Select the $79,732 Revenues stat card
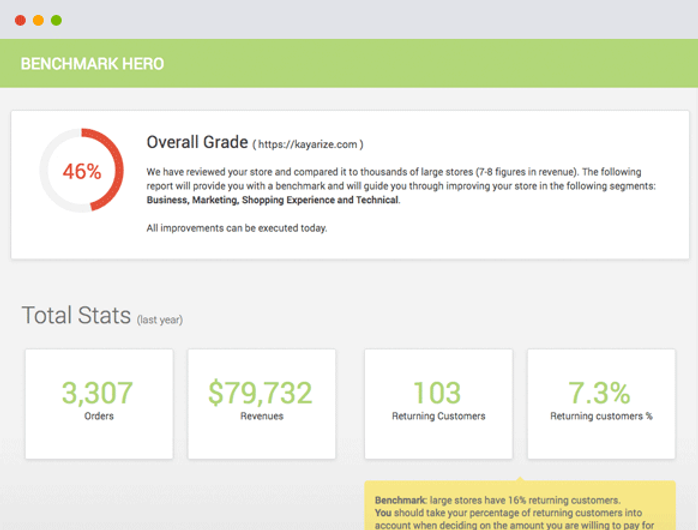698x530 pixels. click(x=261, y=404)
